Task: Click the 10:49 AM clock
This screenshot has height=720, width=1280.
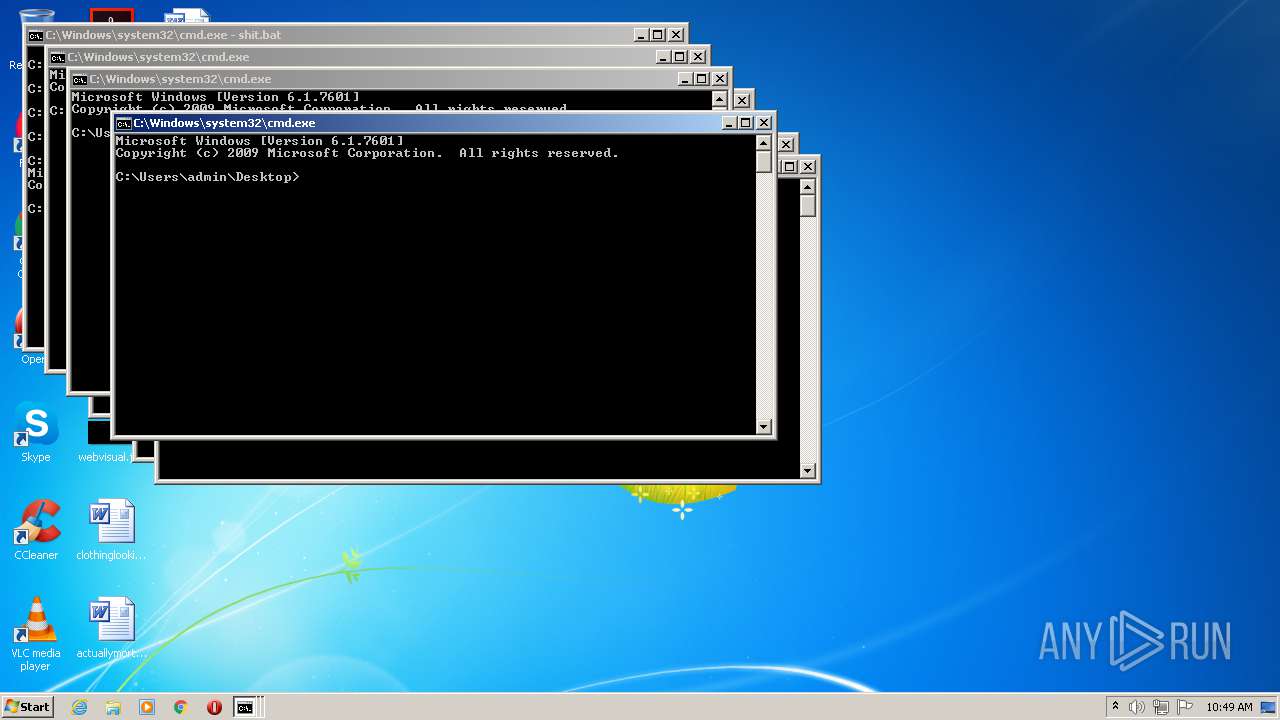Action: (x=1229, y=707)
